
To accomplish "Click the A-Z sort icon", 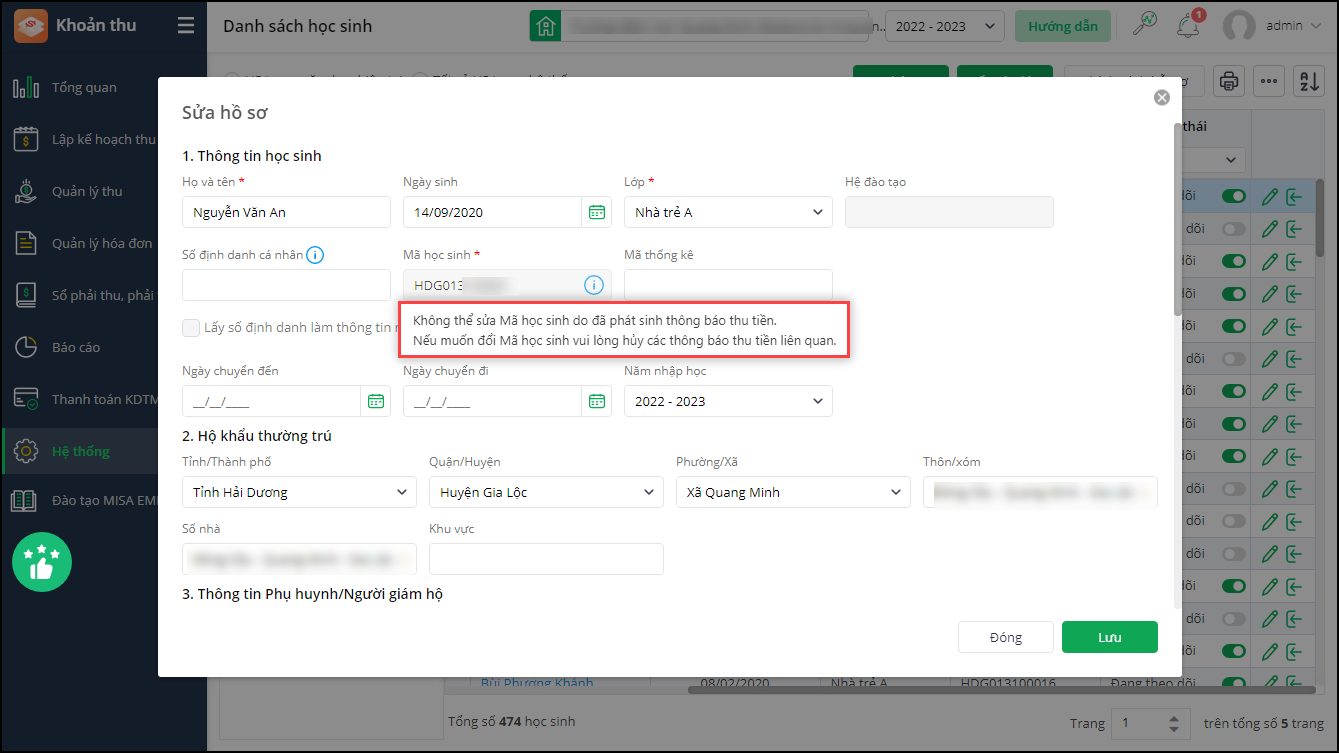I will pos(1308,81).
